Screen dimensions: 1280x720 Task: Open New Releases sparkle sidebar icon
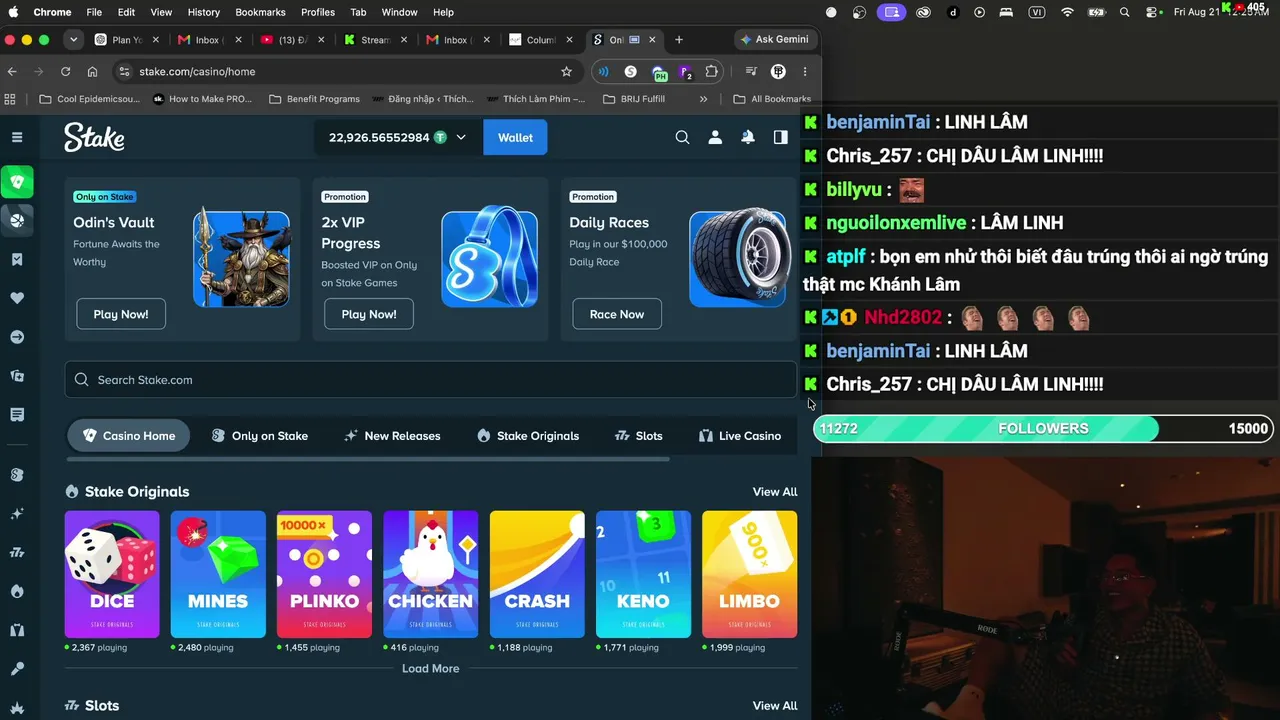coord(17,514)
